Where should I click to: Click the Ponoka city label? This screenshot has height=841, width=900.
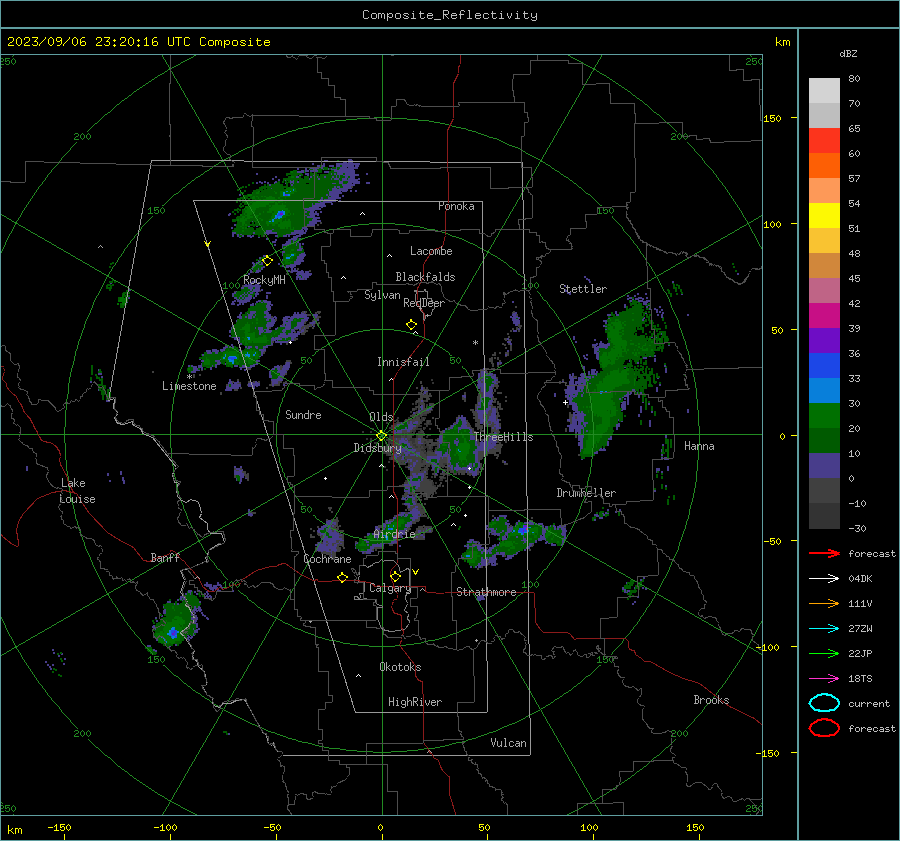click(x=456, y=206)
